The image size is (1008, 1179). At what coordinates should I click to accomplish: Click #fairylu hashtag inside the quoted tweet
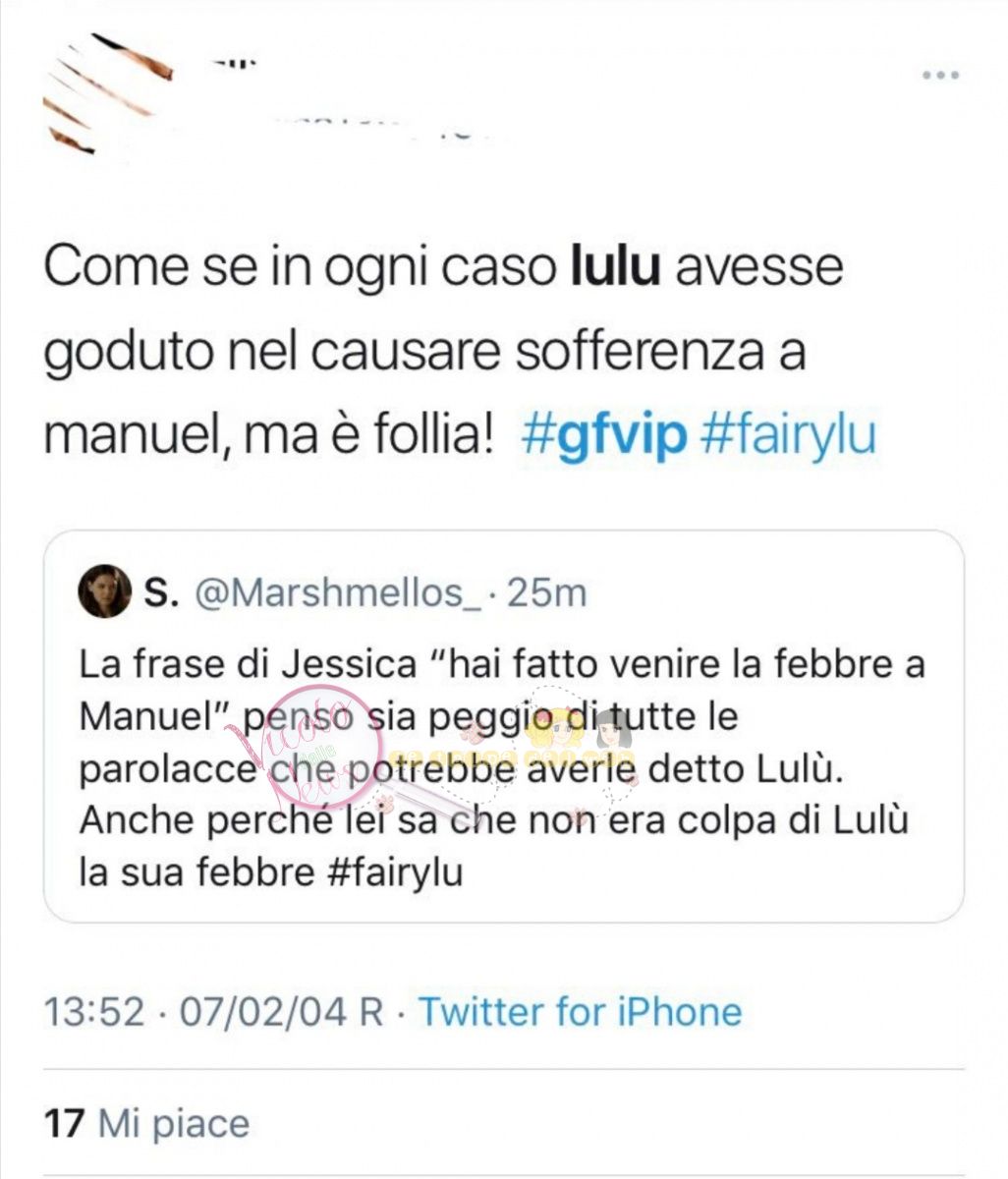[395, 872]
